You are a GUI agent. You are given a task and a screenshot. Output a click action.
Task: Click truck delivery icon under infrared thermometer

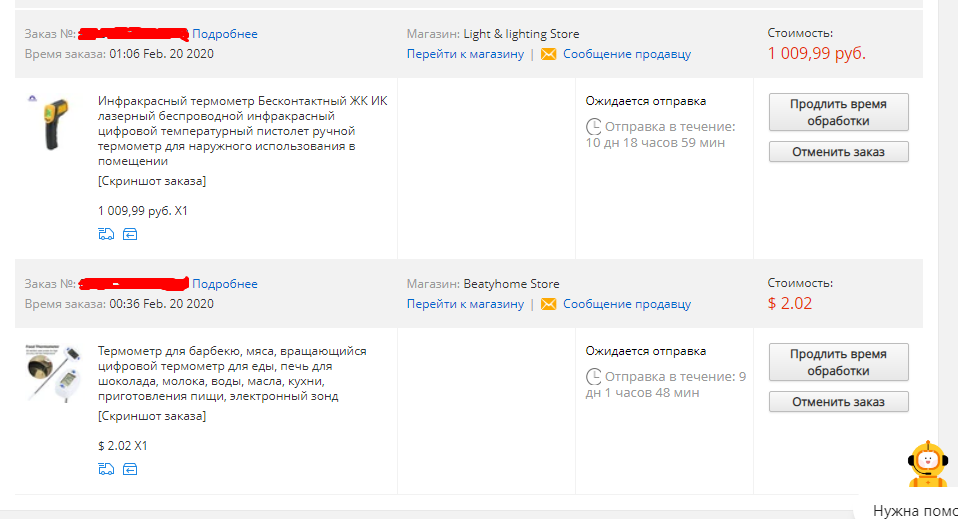106,234
